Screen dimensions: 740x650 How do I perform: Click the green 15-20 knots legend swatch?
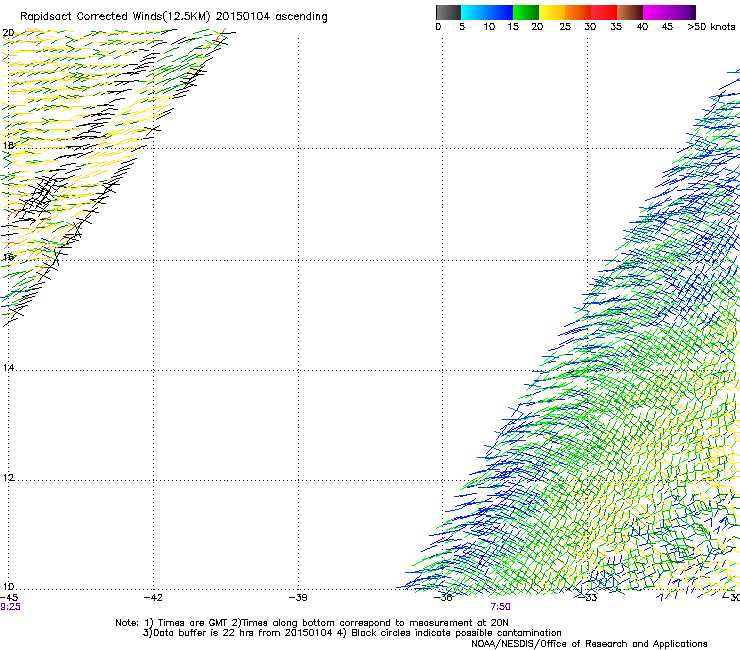coord(526,12)
